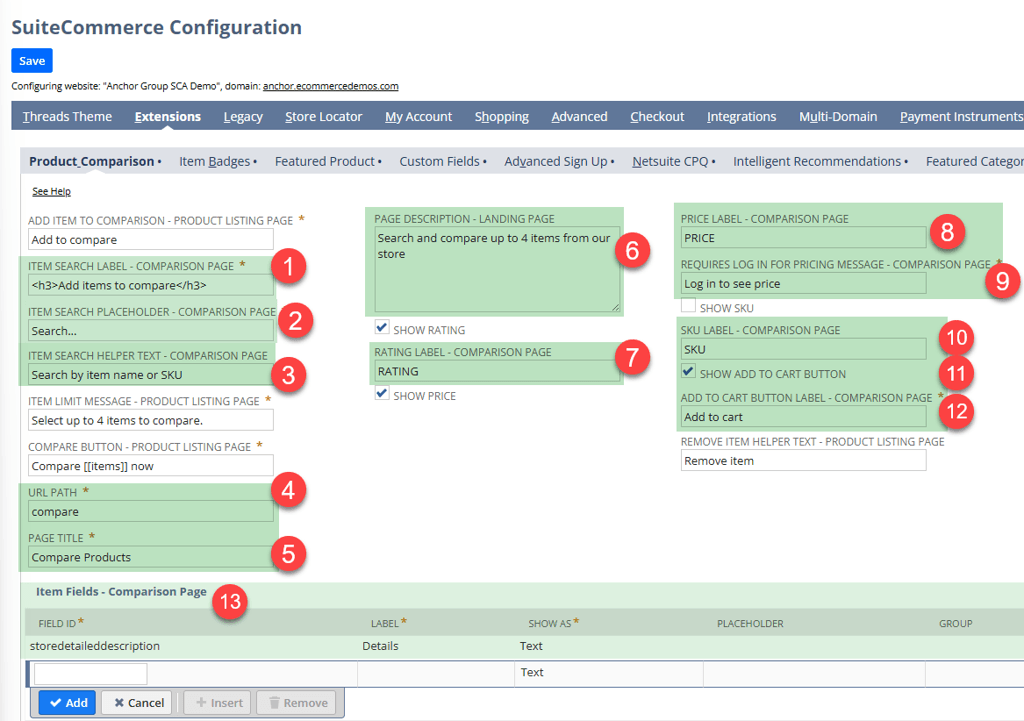Open the Shopping configuration tab
The width and height of the screenshot is (1024, 721).
coord(501,116)
